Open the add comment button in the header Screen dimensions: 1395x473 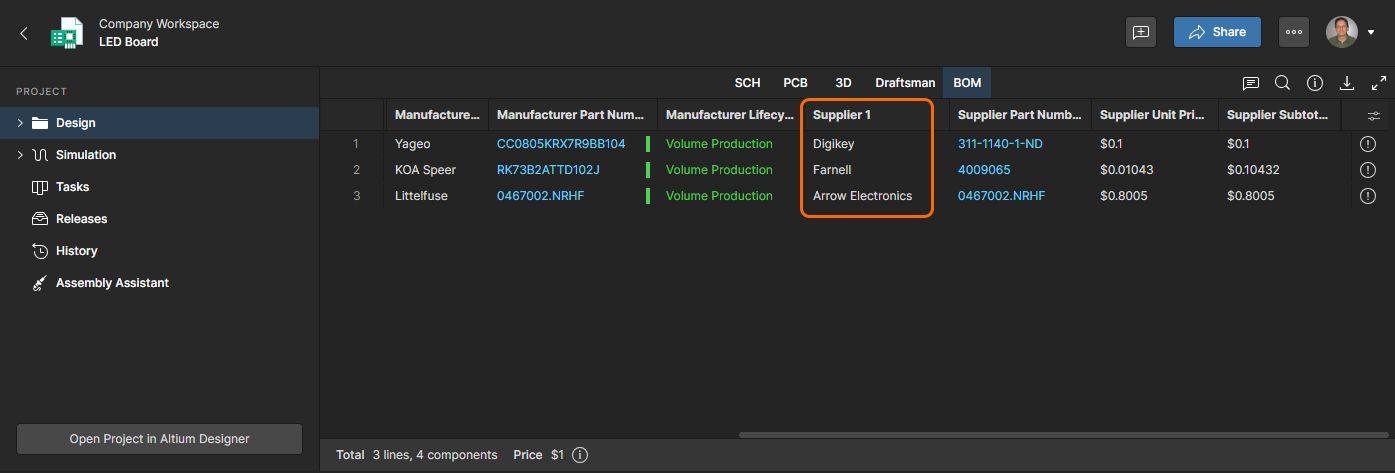[x=1141, y=32]
